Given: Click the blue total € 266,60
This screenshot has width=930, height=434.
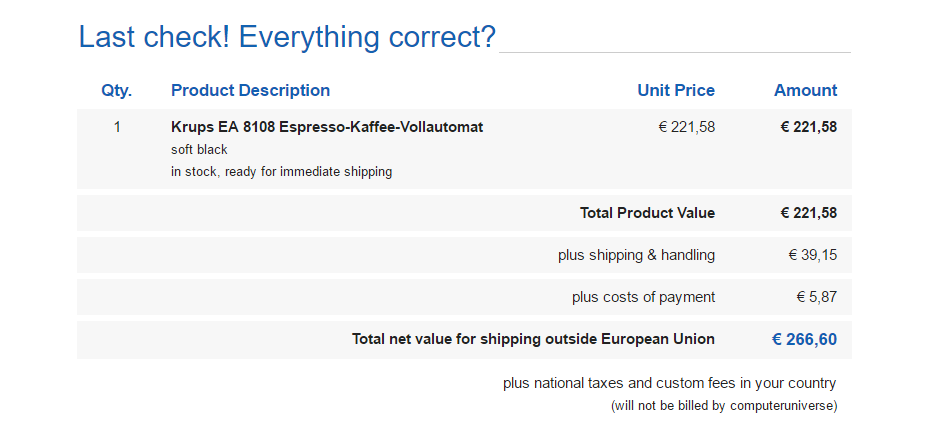Looking at the screenshot, I should (x=804, y=339).
